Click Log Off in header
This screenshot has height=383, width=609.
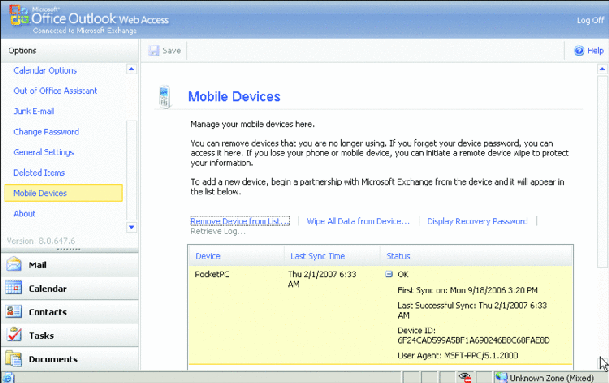tap(590, 20)
